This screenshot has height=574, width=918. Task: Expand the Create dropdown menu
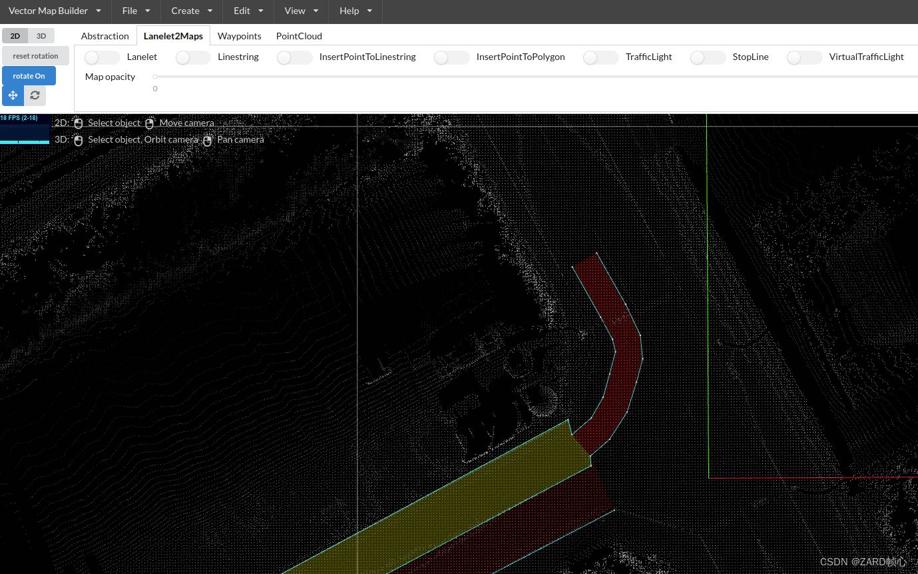pyautogui.click(x=191, y=11)
